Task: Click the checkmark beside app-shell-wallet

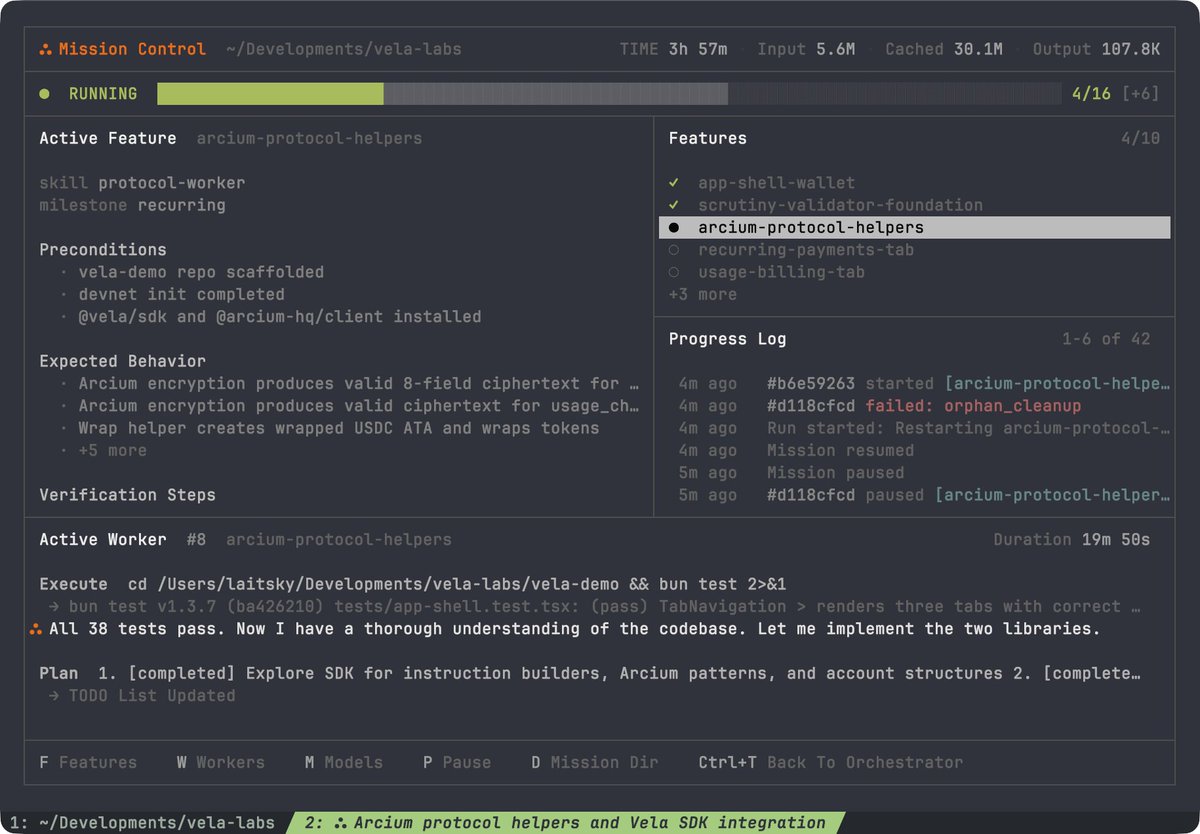Action: [x=674, y=183]
